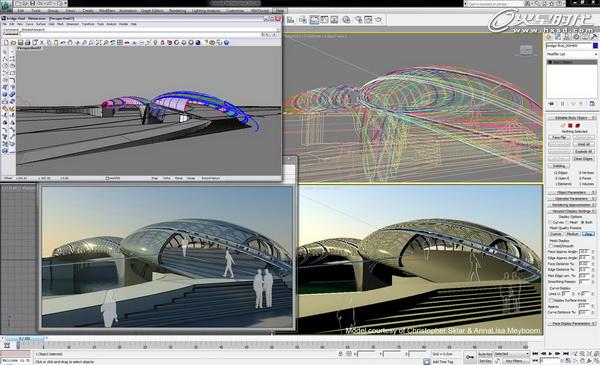The image size is (600, 365).
Task: Open Surface menu in Rhino window
Action: (41, 24)
